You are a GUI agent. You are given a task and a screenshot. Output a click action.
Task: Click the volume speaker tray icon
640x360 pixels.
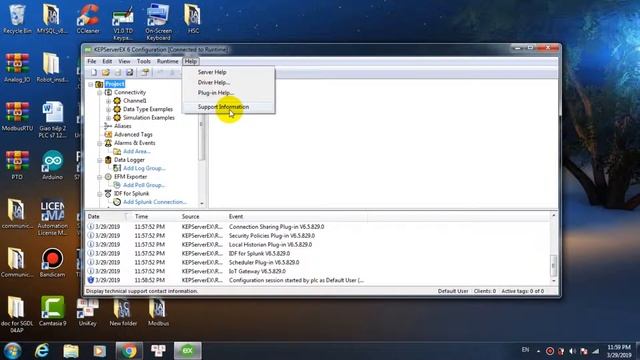pyautogui.click(x=572, y=351)
